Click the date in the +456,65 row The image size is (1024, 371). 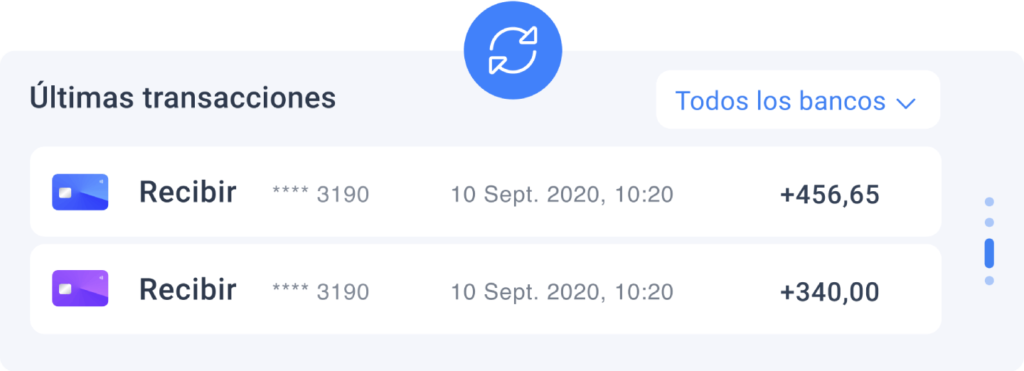562,195
